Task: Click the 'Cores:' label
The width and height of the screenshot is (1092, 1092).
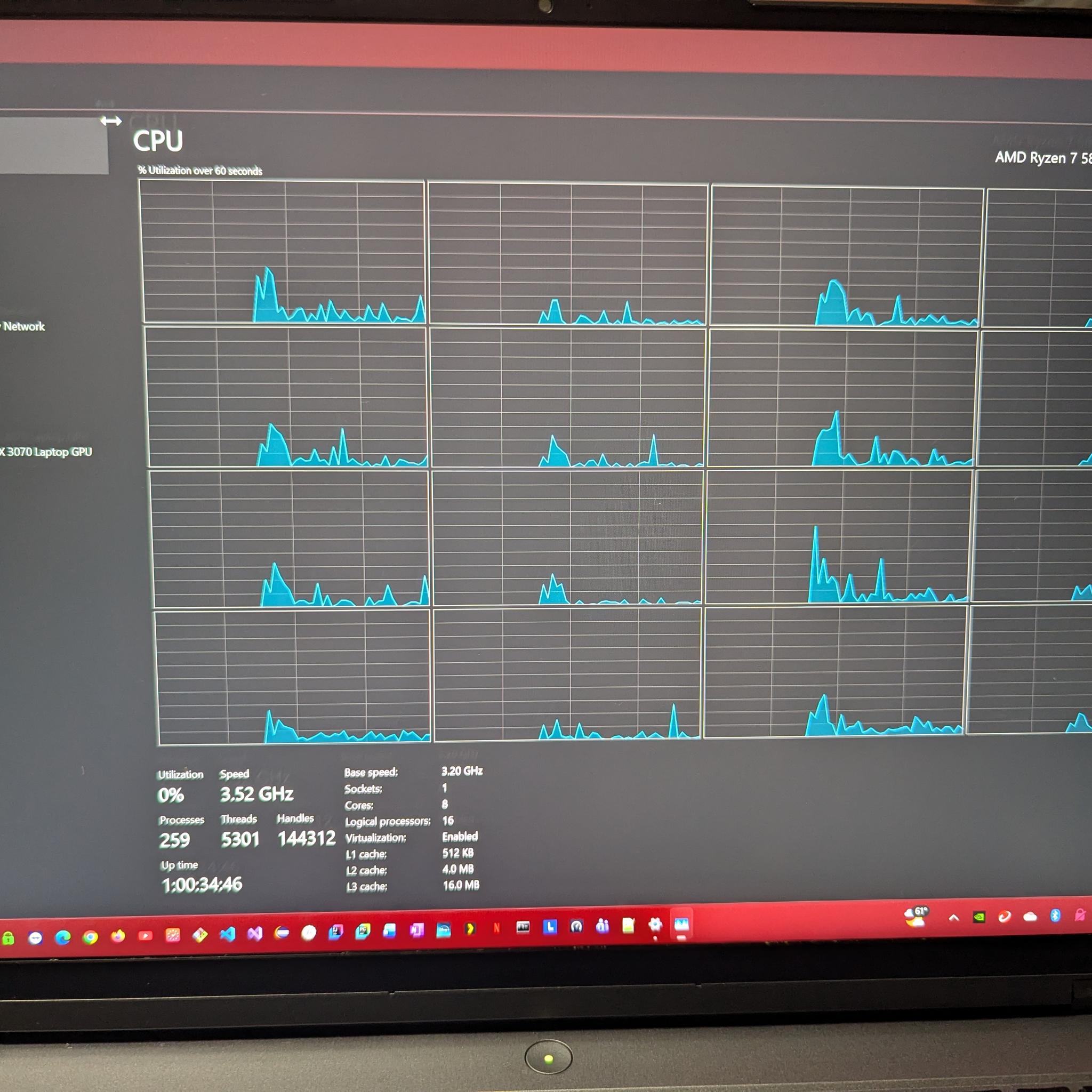Action: 359,806
